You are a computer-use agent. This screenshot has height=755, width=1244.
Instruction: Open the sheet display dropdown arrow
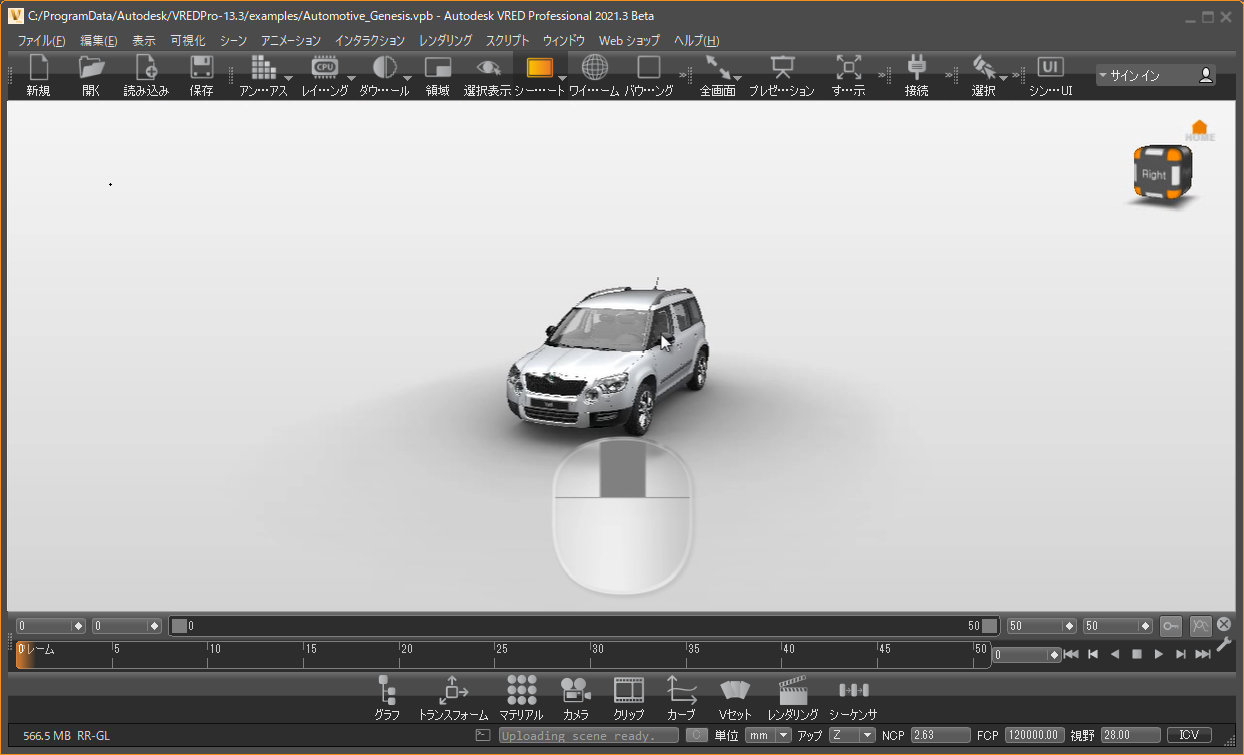tap(562, 78)
